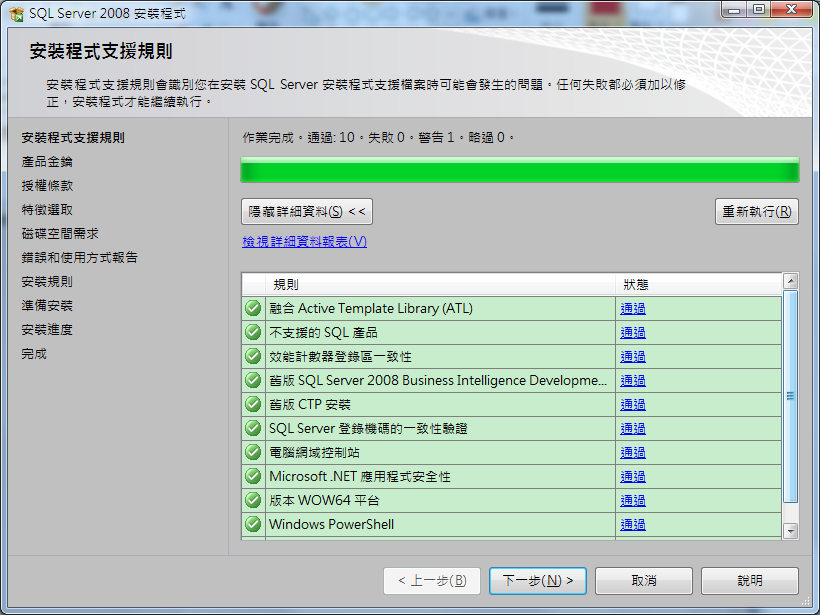
Task: Click green check icon for 融合 Active Template Library
Action: tap(253, 309)
